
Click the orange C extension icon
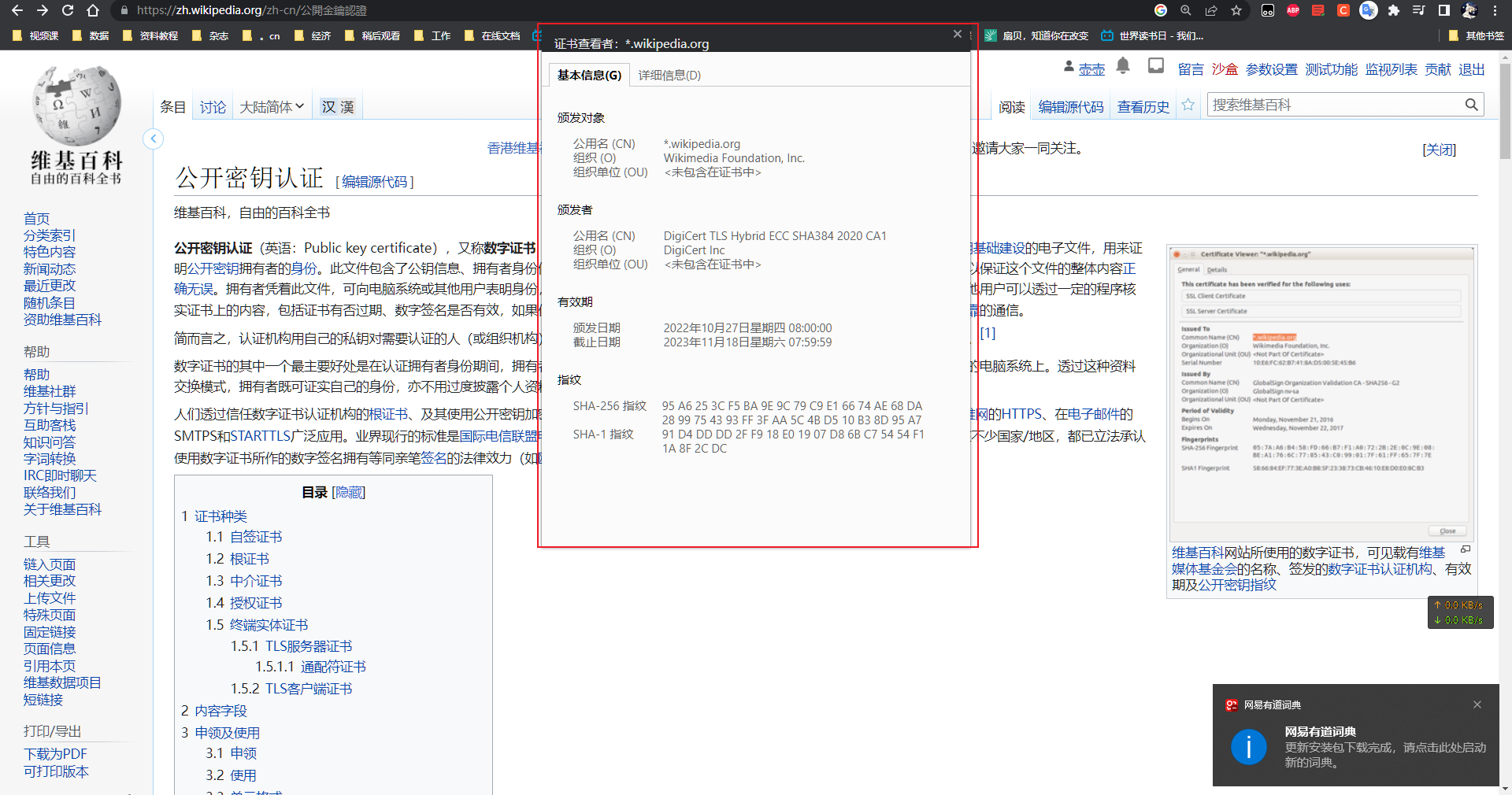(1343, 10)
